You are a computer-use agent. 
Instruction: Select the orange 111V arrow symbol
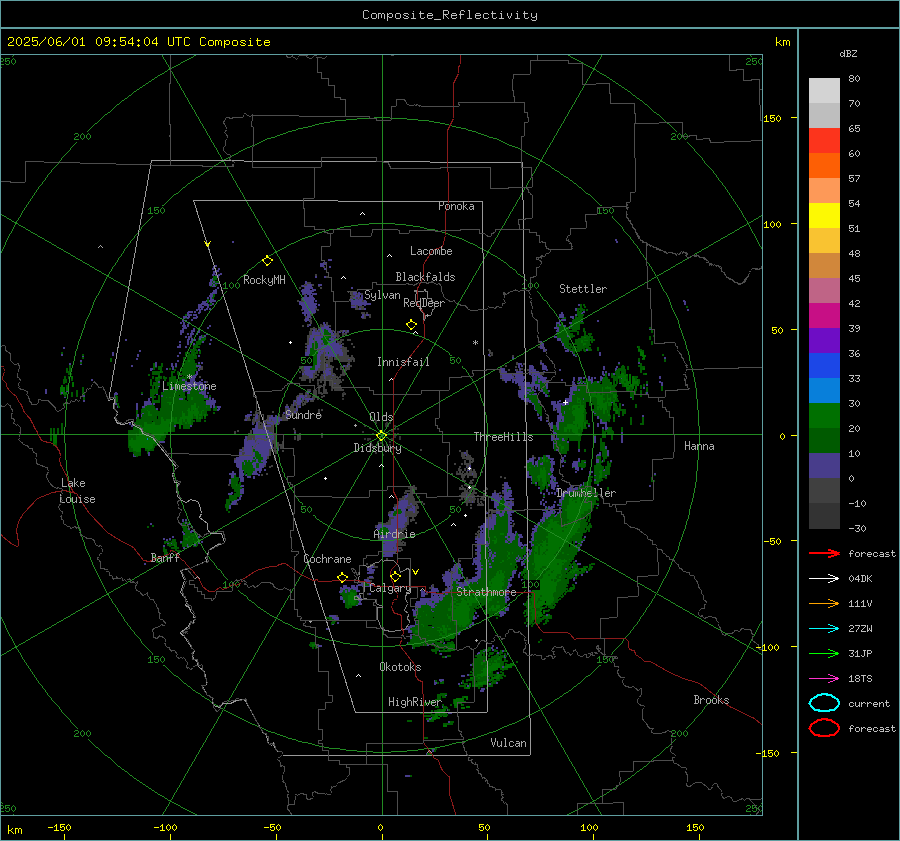824,603
